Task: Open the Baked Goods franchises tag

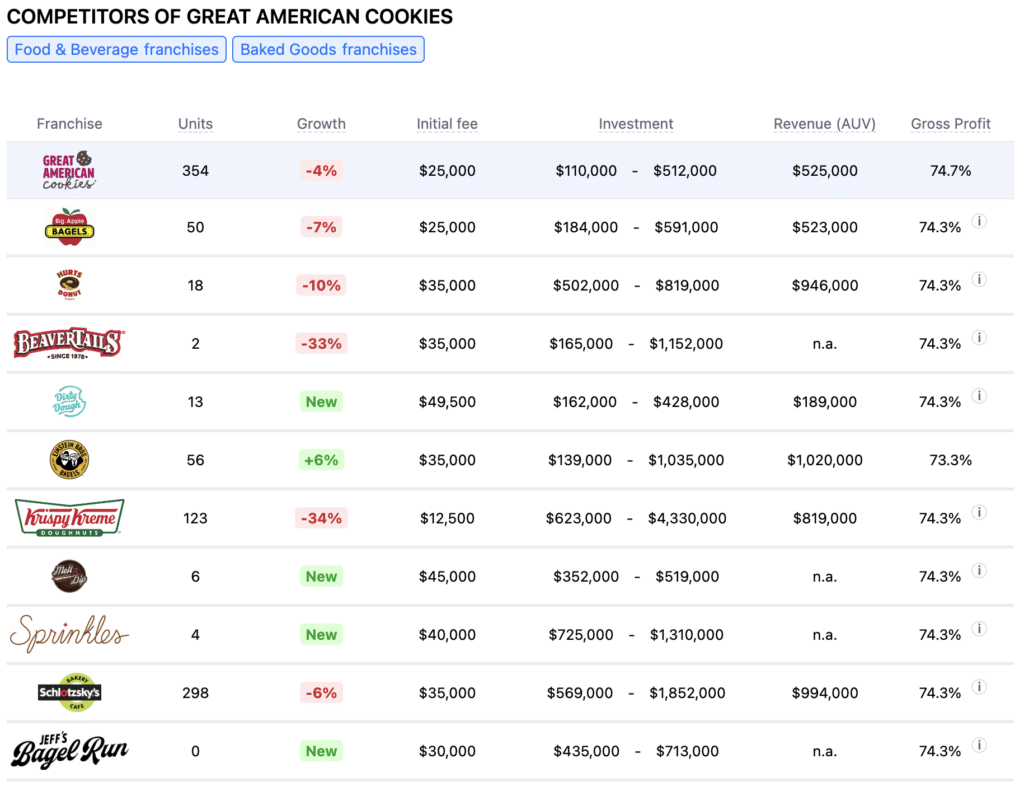Action: tap(328, 50)
